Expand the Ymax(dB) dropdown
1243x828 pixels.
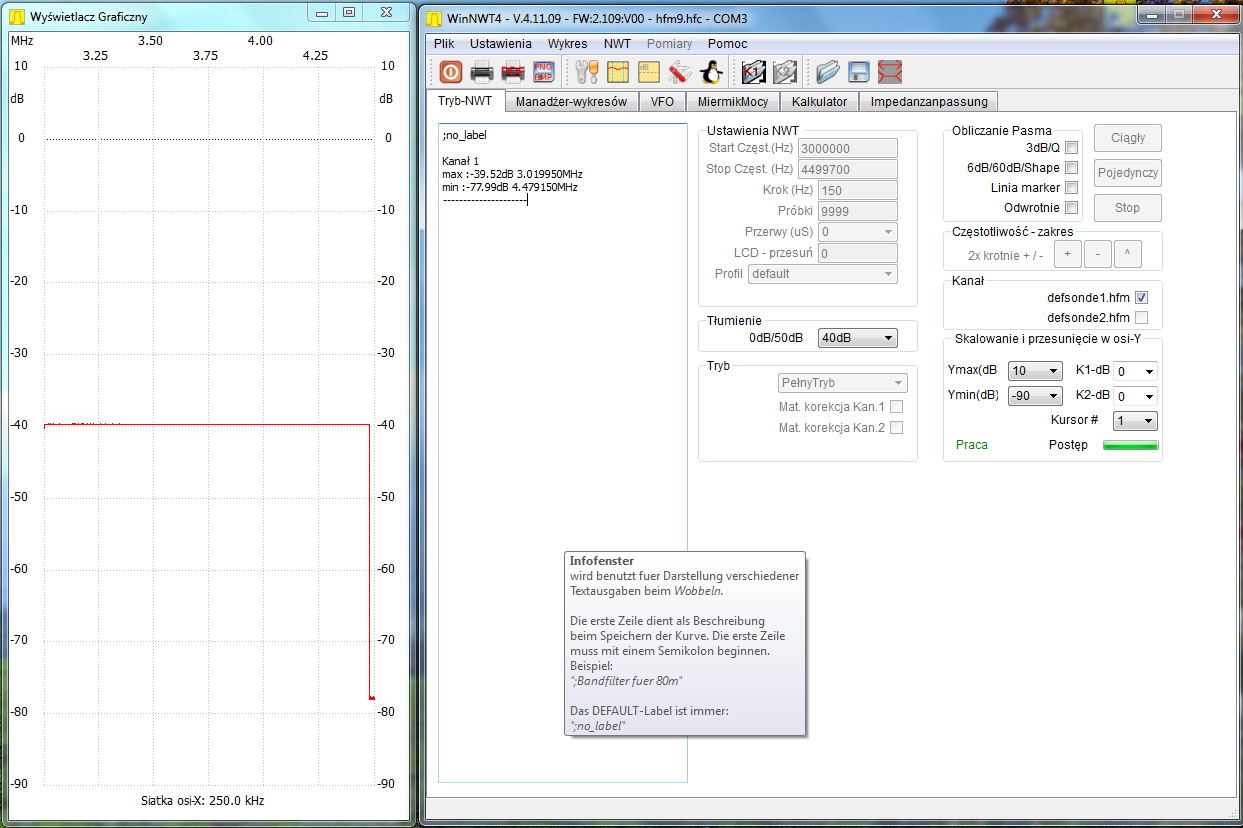pos(1035,371)
